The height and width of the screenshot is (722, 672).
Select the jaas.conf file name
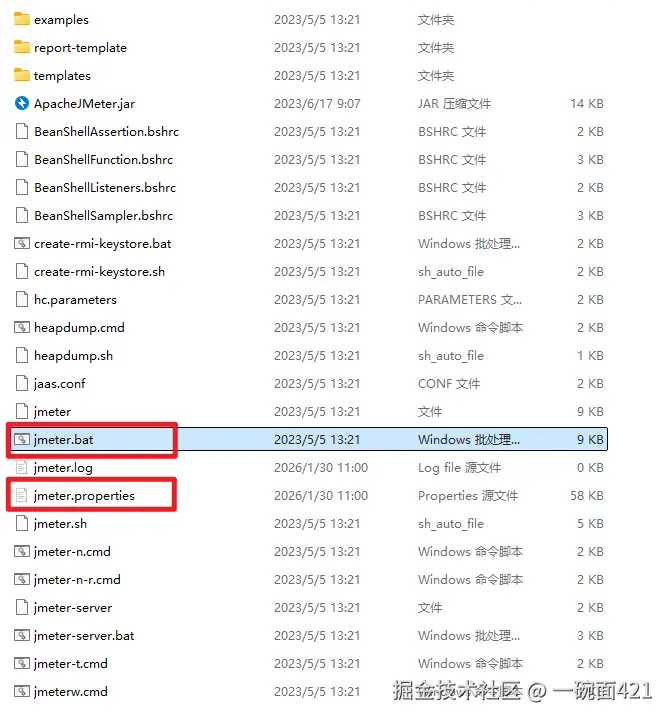[59, 384]
